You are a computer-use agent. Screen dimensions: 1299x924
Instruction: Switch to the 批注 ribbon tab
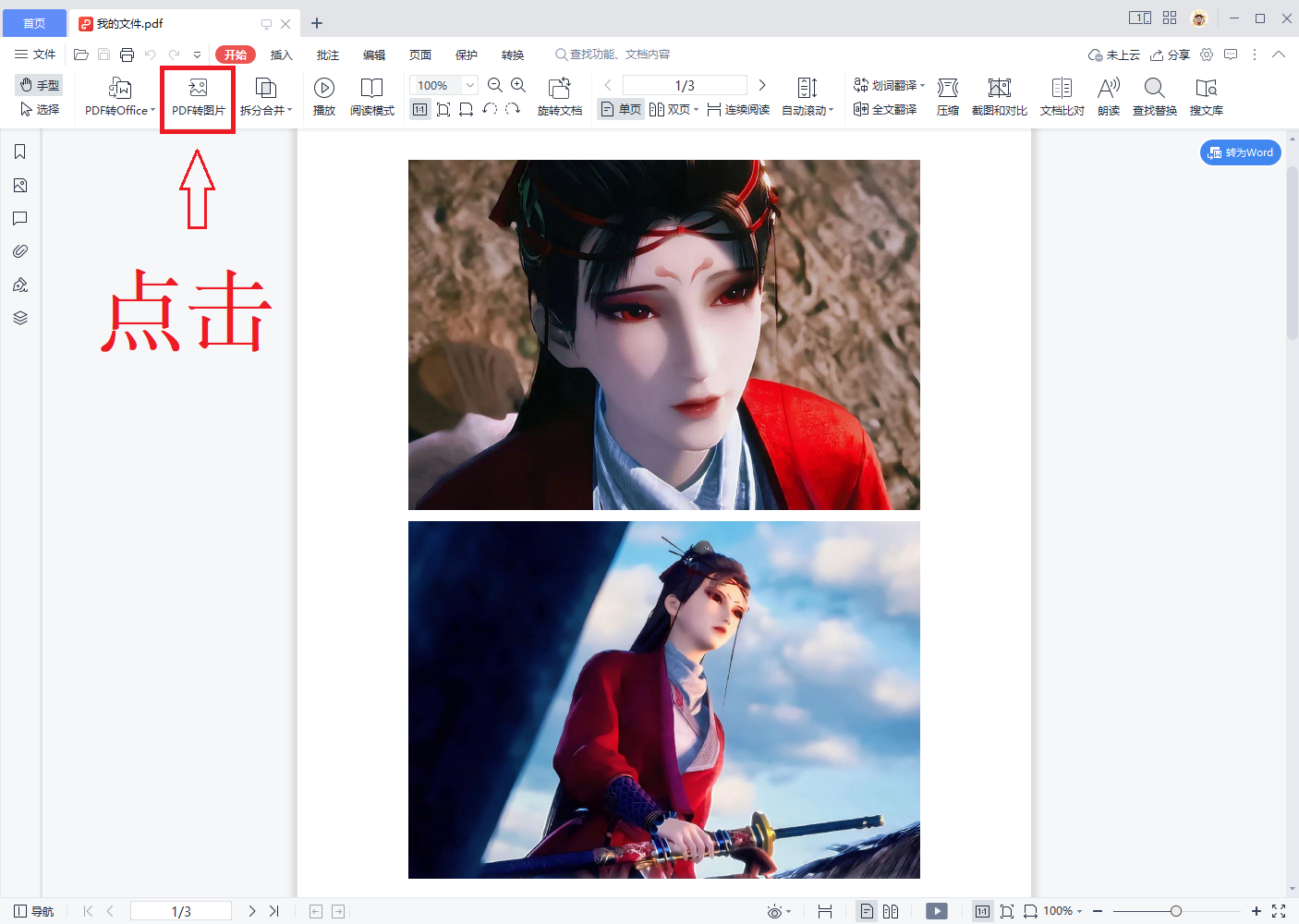[328, 55]
